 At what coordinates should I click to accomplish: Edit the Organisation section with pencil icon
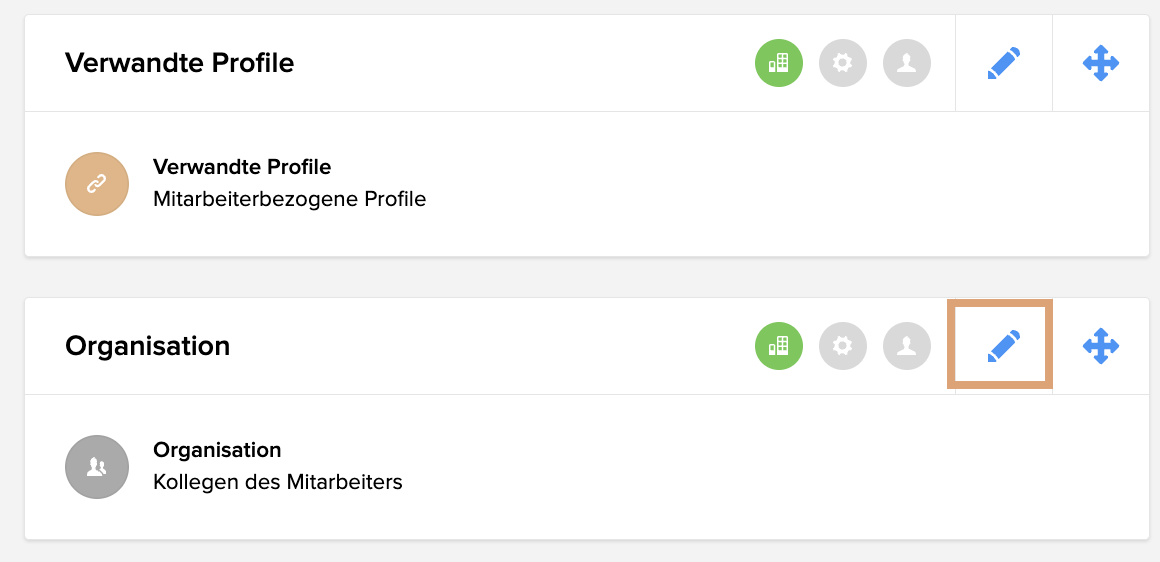tap(1004, 346)
